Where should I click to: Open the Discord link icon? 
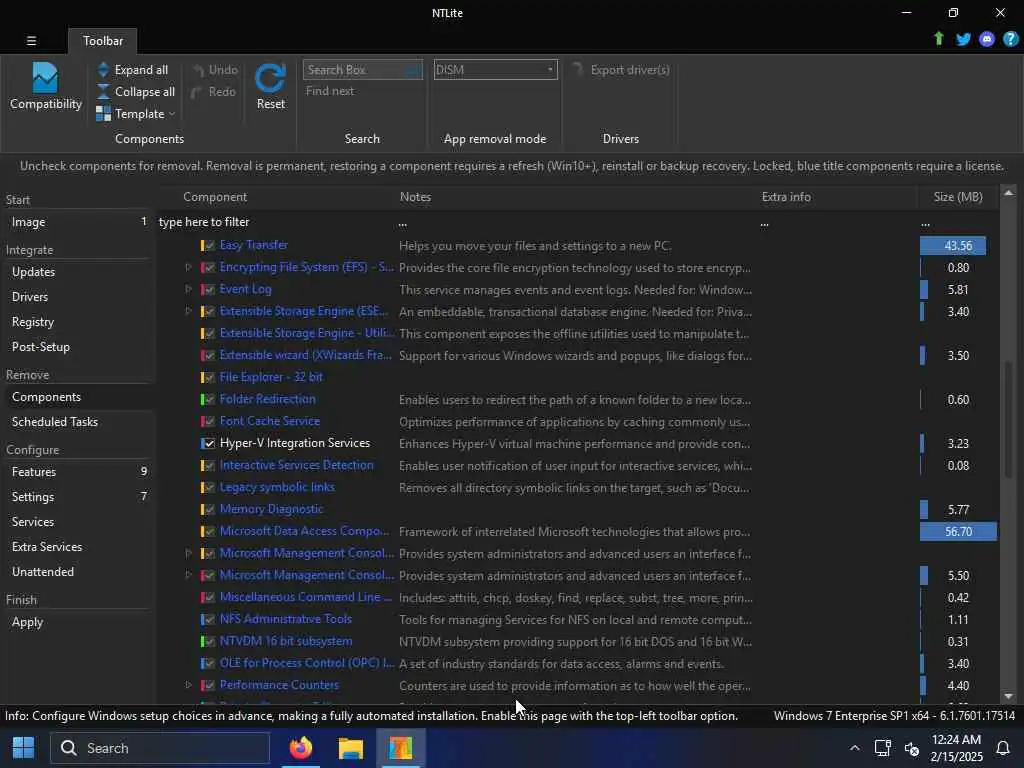click(987, 39)
